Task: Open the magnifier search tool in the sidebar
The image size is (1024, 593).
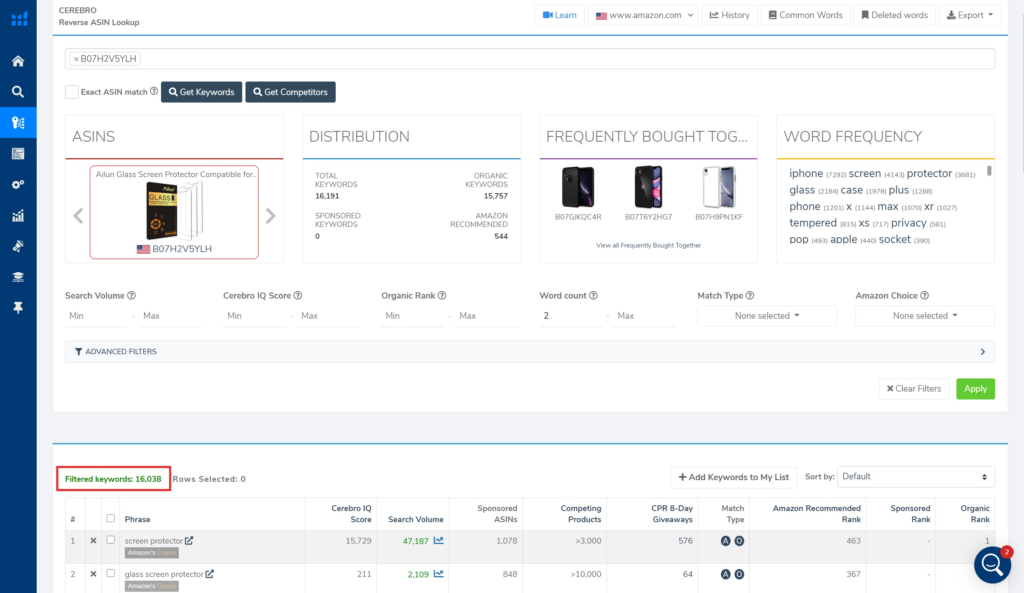Action: pyautogui.click(x=18, y=92)
